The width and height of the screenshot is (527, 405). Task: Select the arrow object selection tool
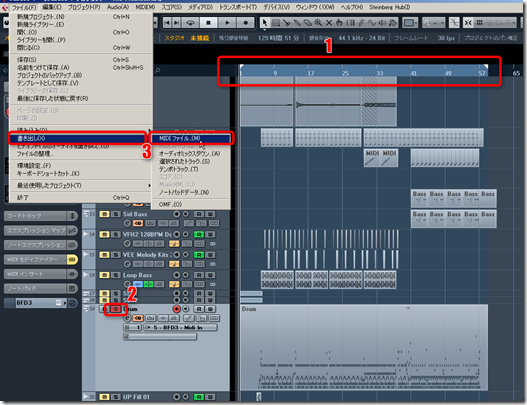[265, 23]
